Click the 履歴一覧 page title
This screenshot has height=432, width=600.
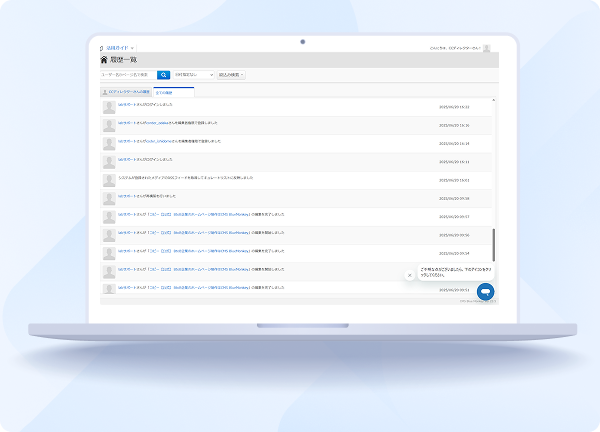124,60
